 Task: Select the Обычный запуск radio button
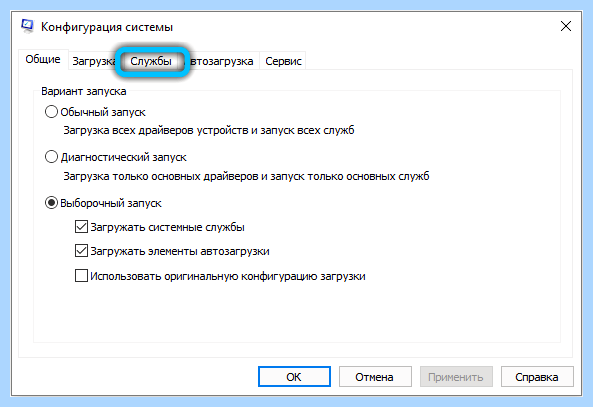click(x=51, y=112)
